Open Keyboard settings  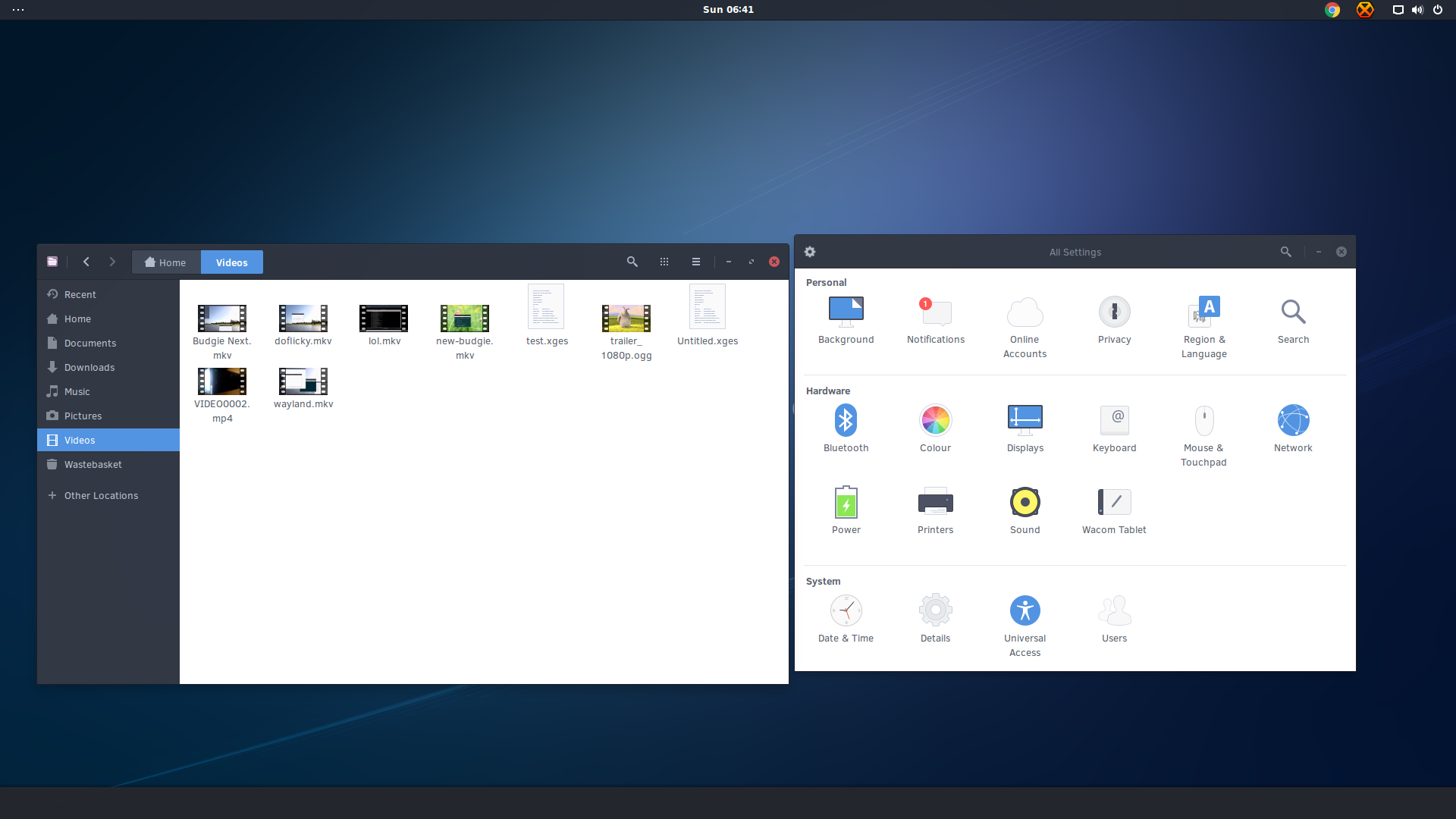pos(1114,429)
